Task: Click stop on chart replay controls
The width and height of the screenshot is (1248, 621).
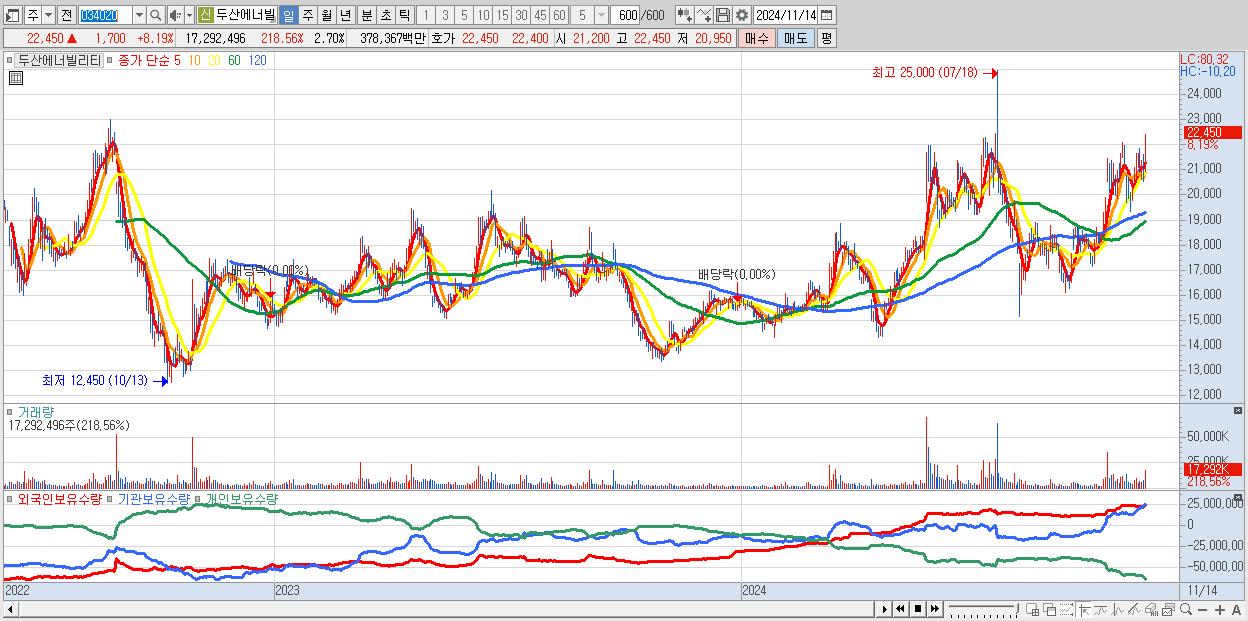Action: pos(918,609)
